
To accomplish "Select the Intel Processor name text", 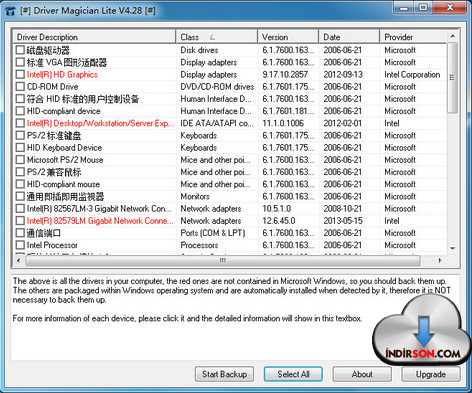I will (x=52, y=245).
